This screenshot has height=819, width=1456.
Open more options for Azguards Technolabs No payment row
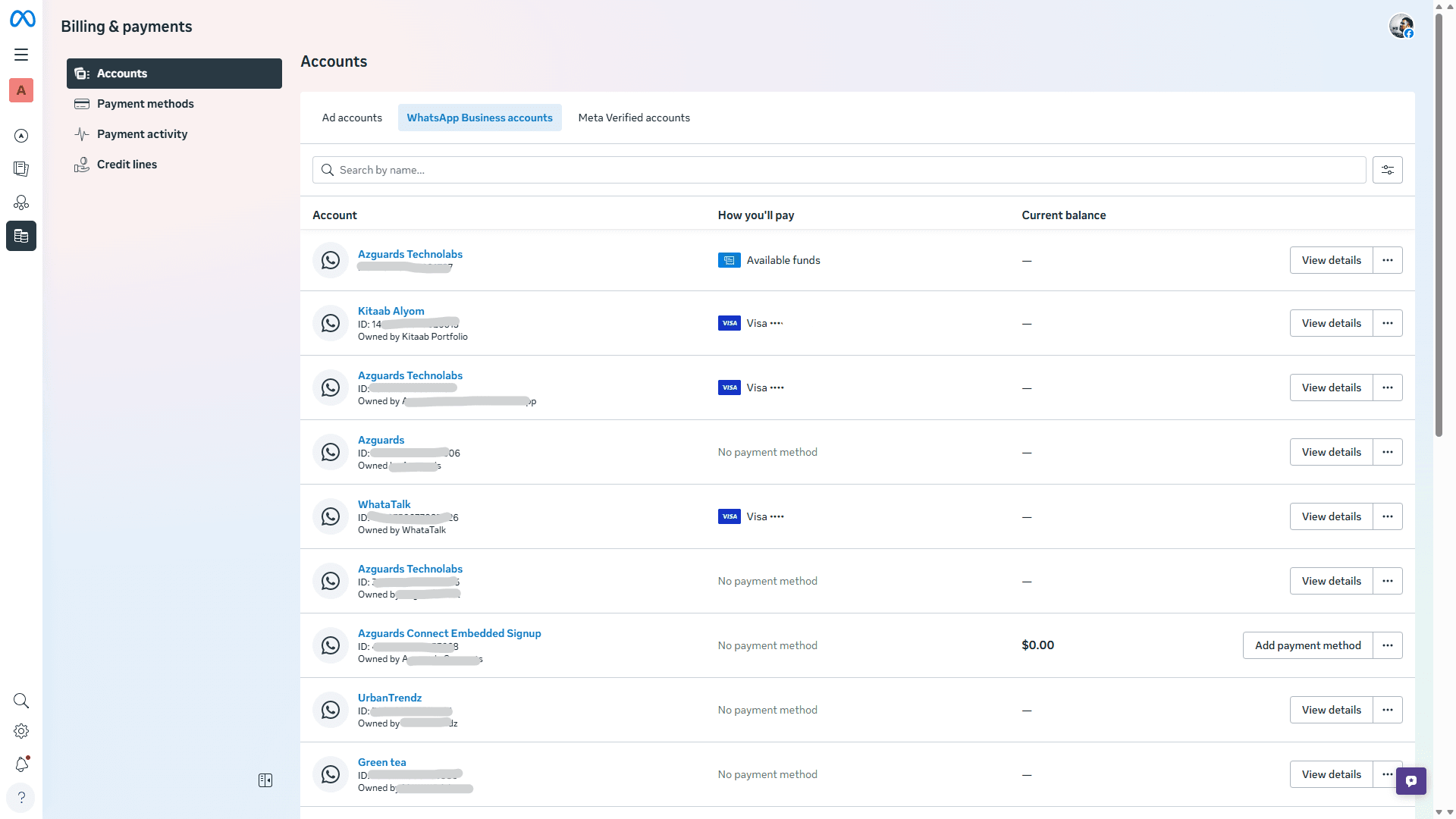pos(1388,581)
